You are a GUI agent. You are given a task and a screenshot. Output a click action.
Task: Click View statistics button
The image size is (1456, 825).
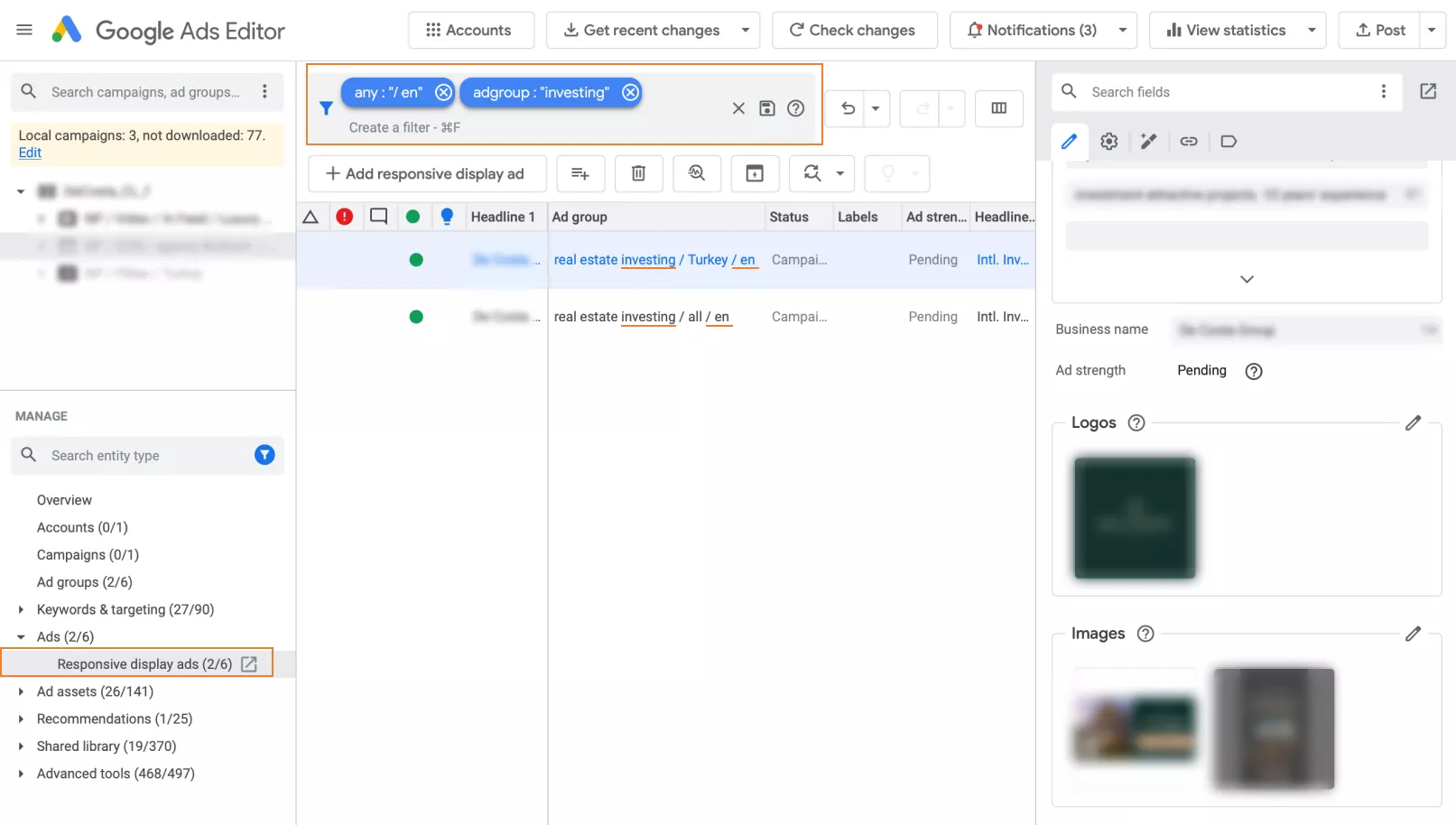pos(1225,30)
